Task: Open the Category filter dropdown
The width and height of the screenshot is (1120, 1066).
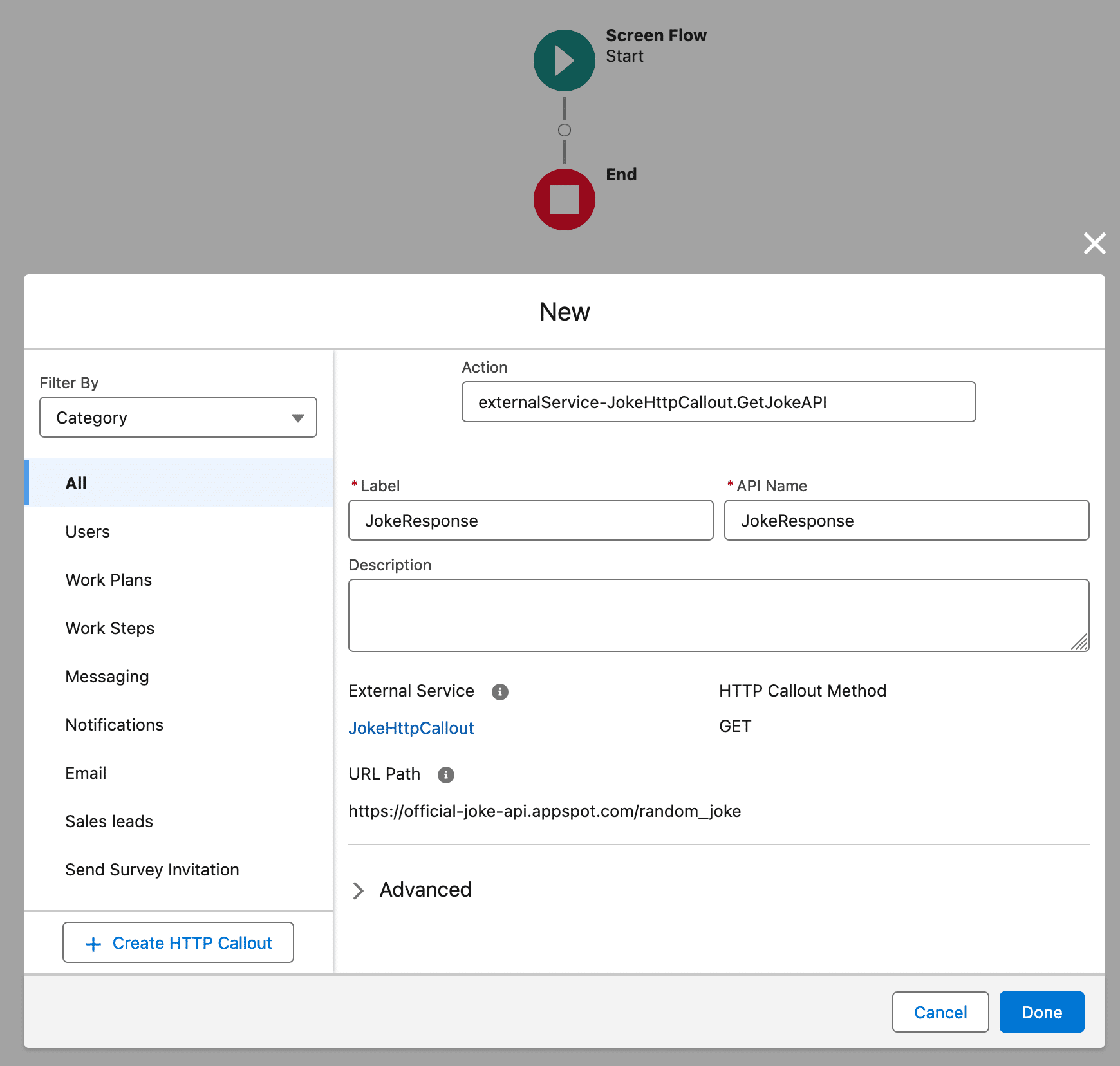Action: [178, 417]
